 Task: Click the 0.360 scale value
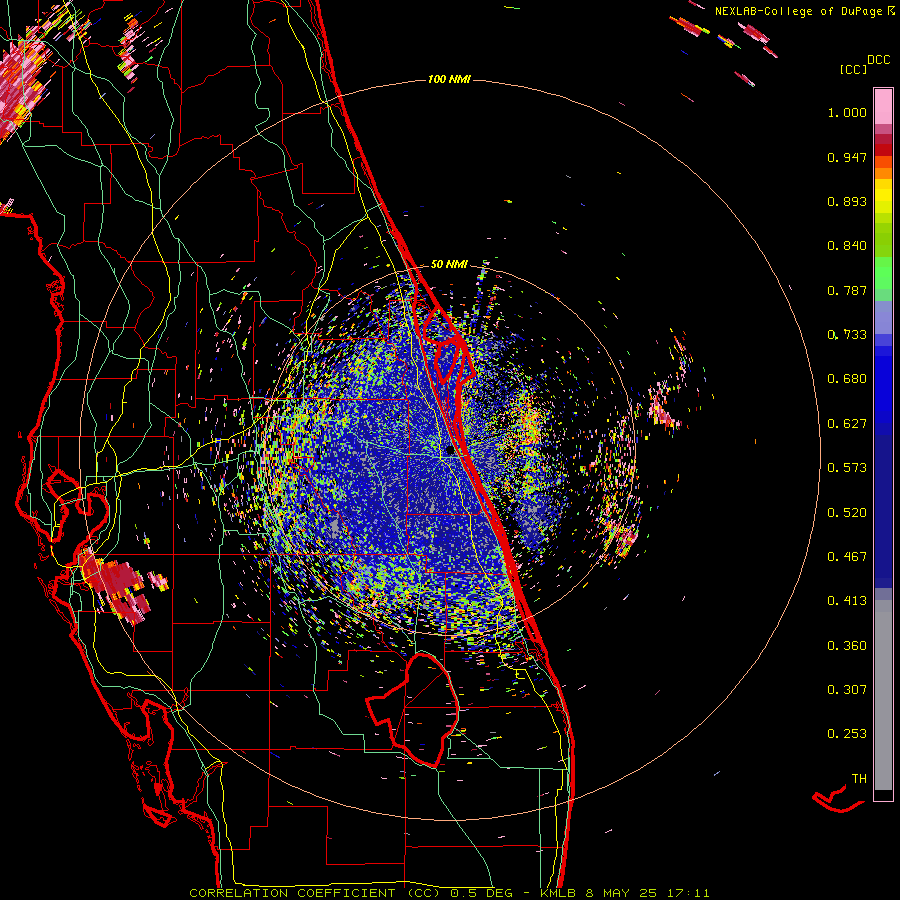847,646
